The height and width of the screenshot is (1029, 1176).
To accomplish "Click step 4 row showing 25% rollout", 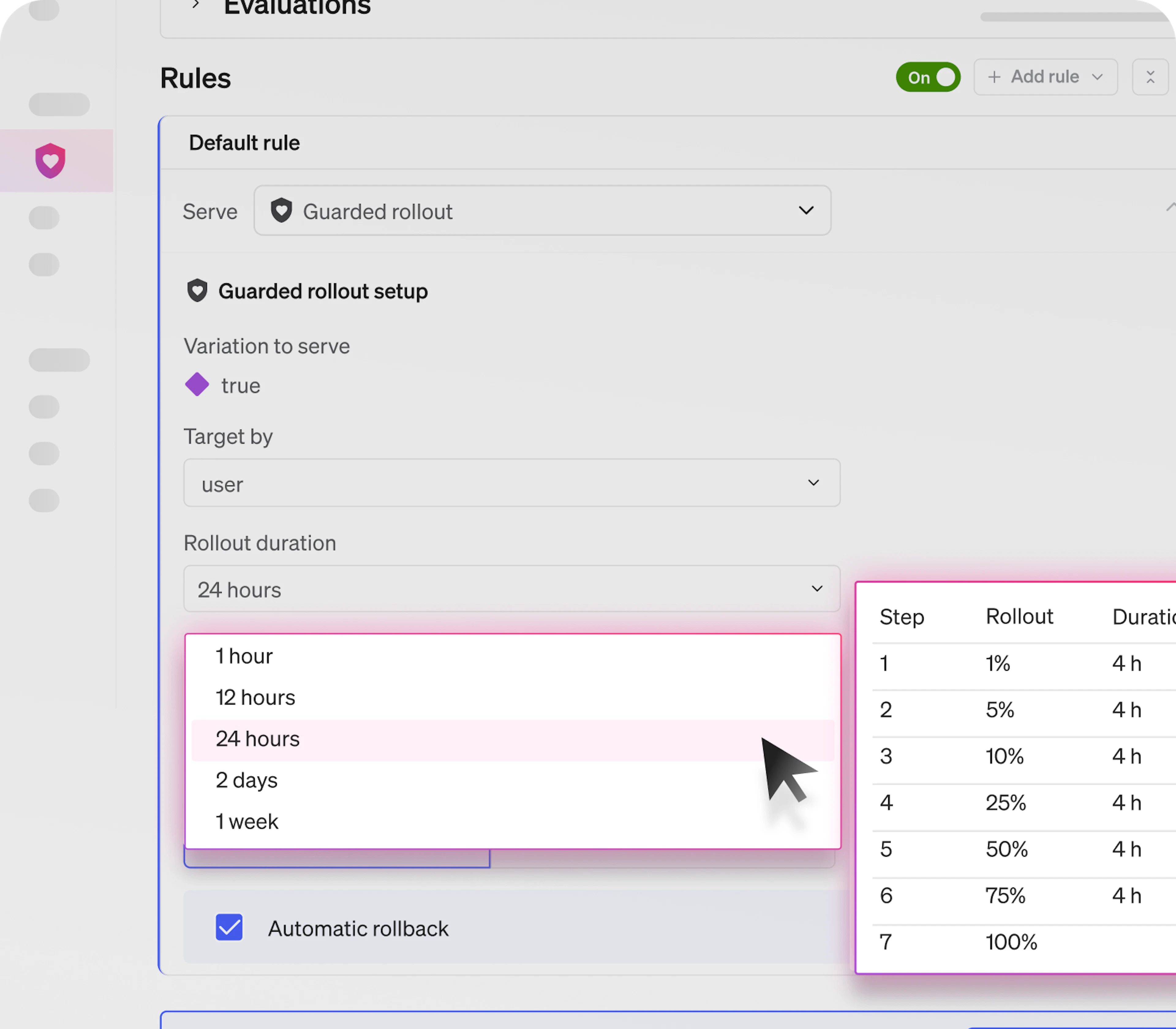I will pyautogui.click(x=1005, y=803).
